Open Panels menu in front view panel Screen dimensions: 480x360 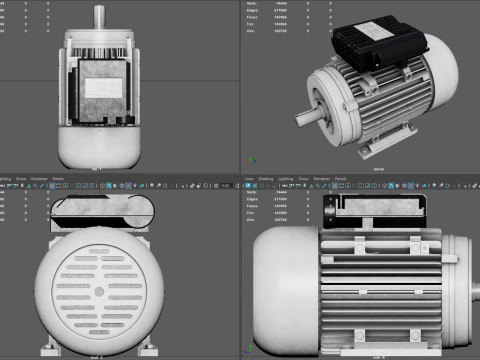click(58, 179)
